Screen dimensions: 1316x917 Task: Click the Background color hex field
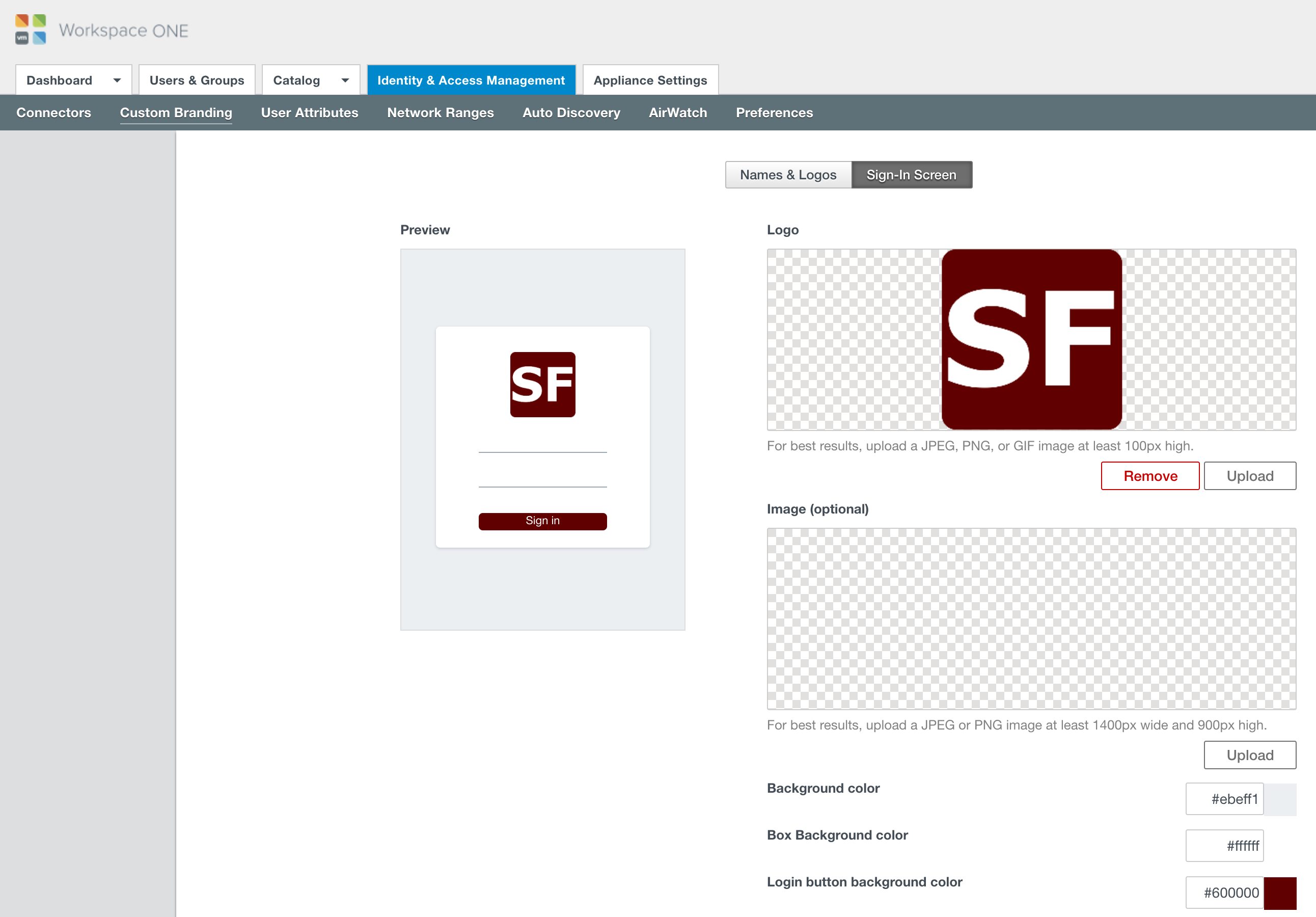coord(1224,799)
